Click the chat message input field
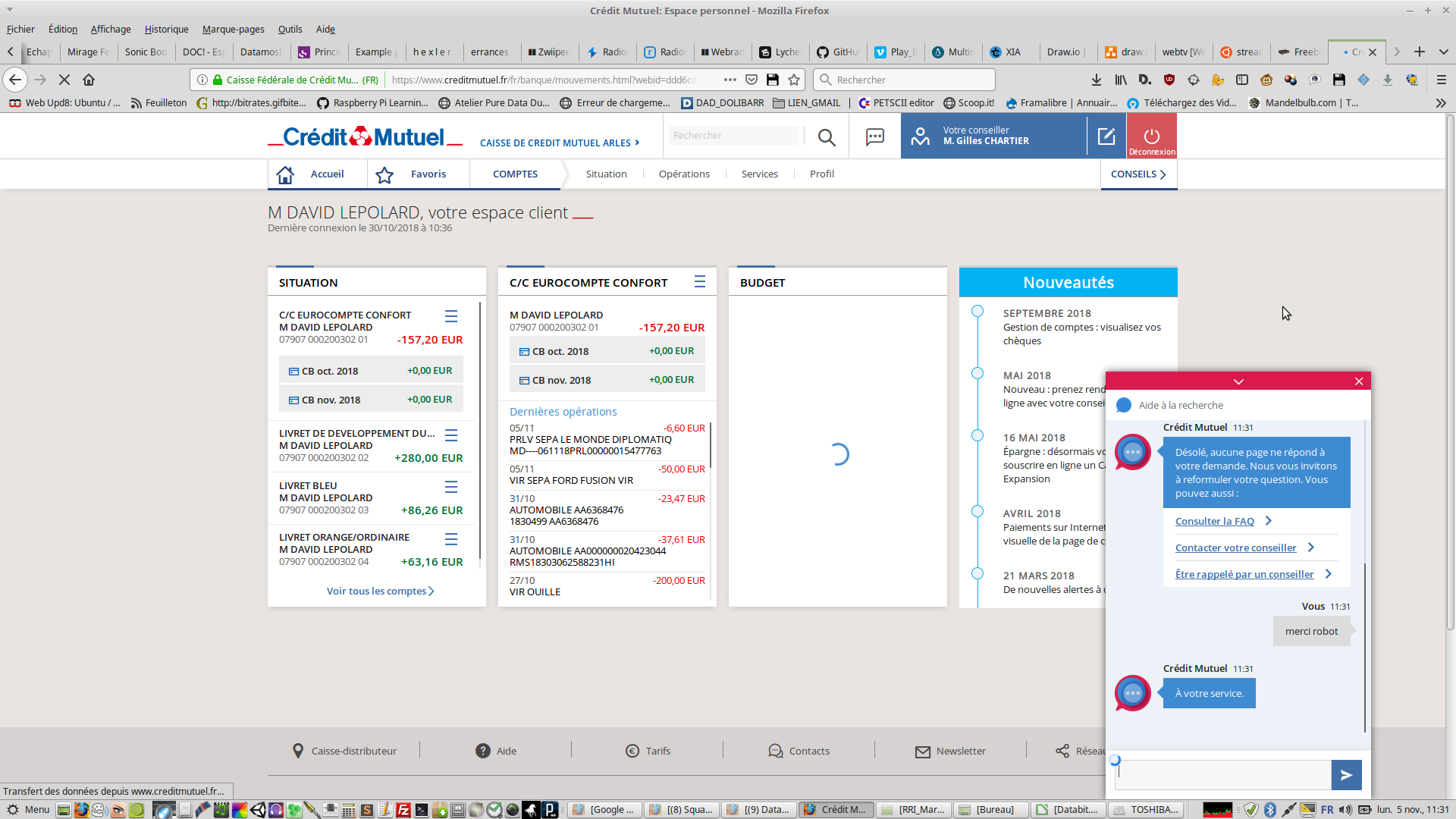The image size is (1456, 819). (1224, 775)
